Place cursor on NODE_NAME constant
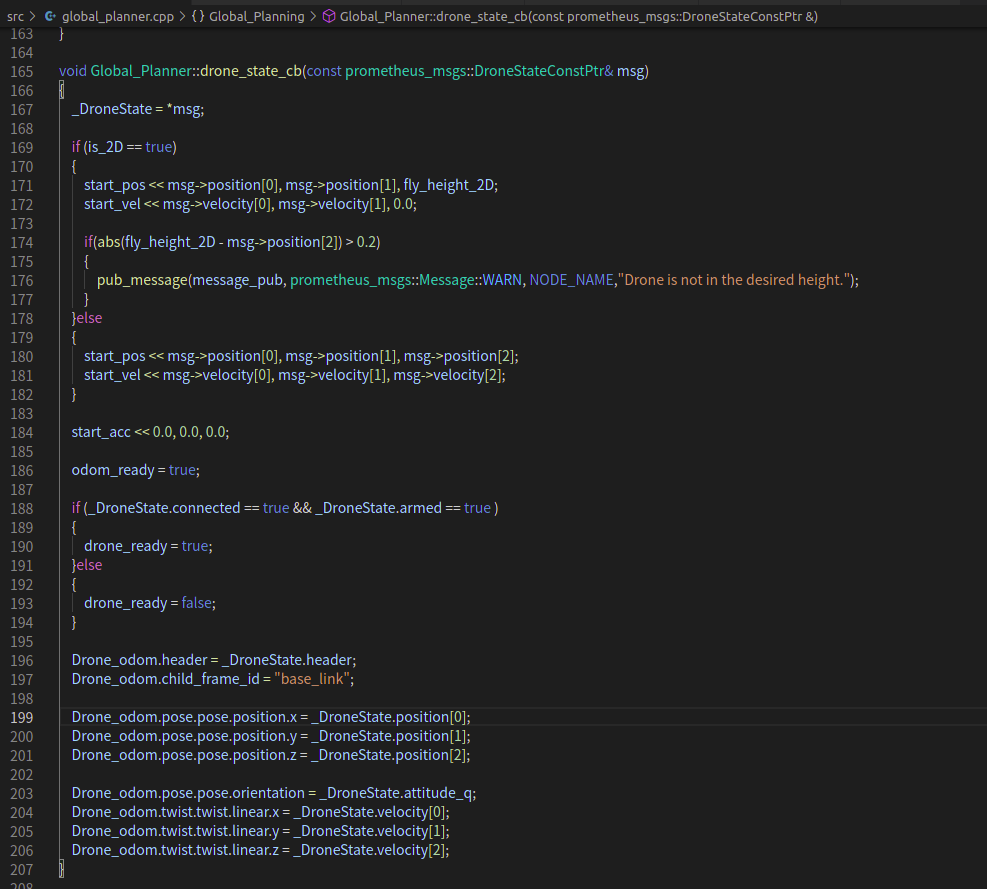Image resolution: width=987 pixels, height=889 pixels. point(572,280)
